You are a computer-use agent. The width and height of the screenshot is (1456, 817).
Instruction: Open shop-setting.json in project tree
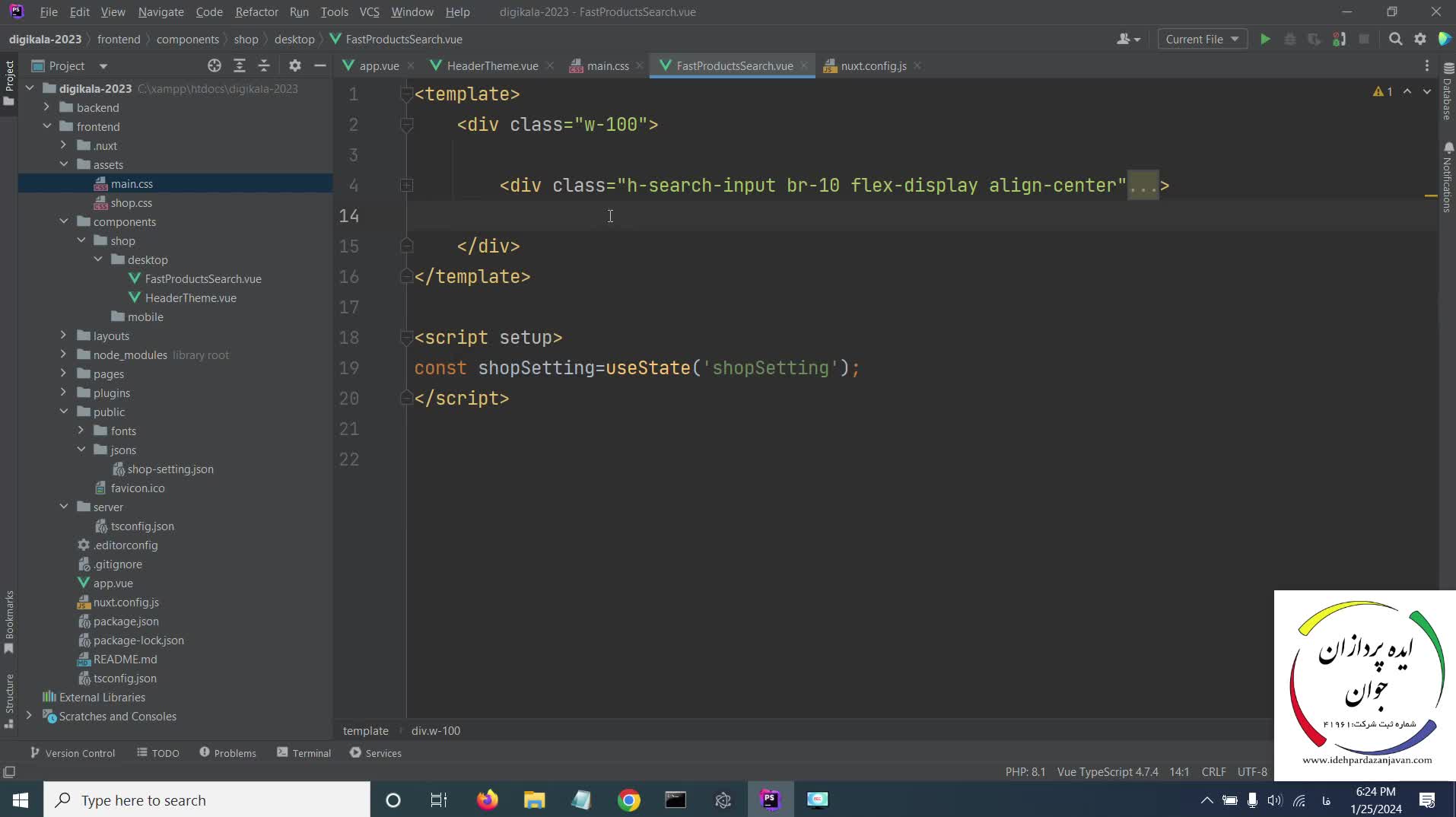point(170,469)
